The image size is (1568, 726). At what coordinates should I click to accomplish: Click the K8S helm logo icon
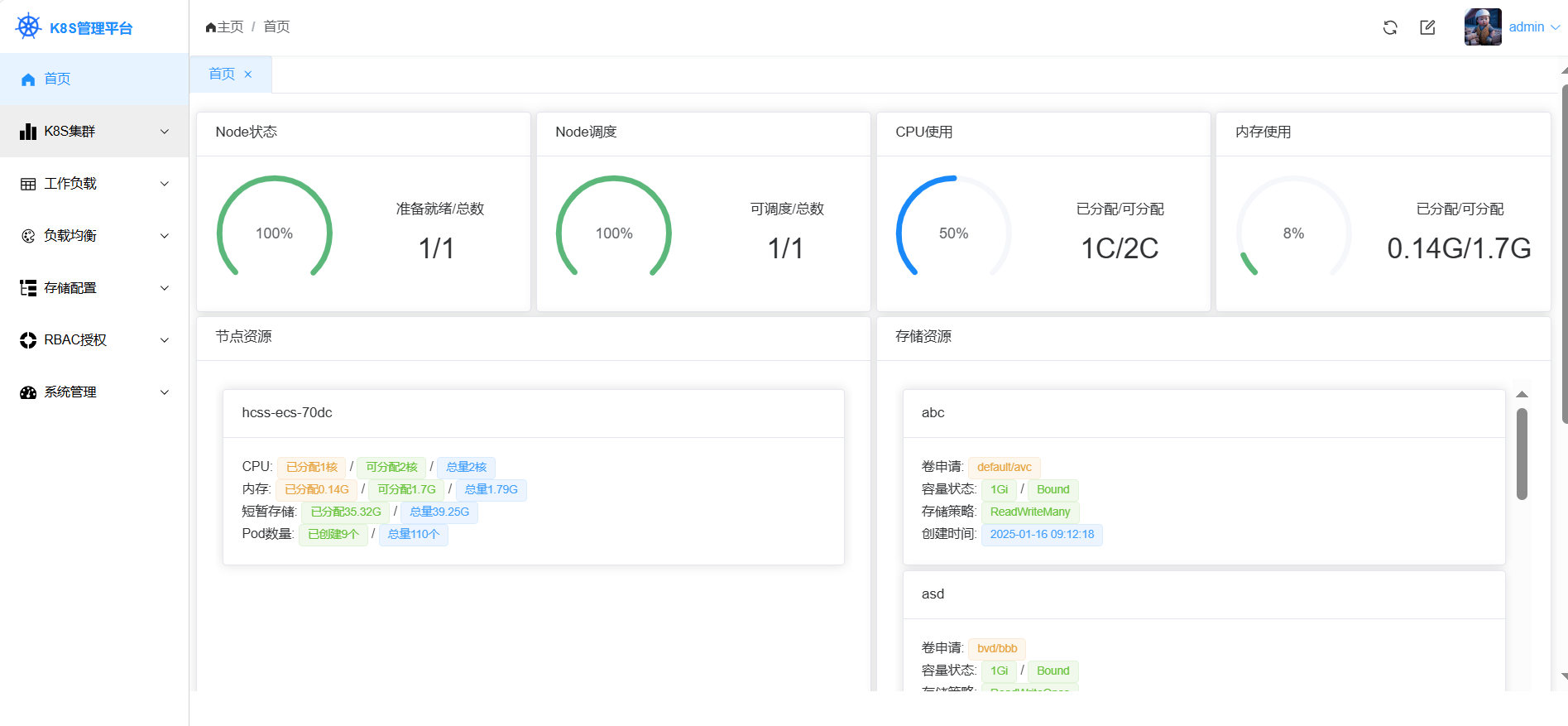pos(28,26)
